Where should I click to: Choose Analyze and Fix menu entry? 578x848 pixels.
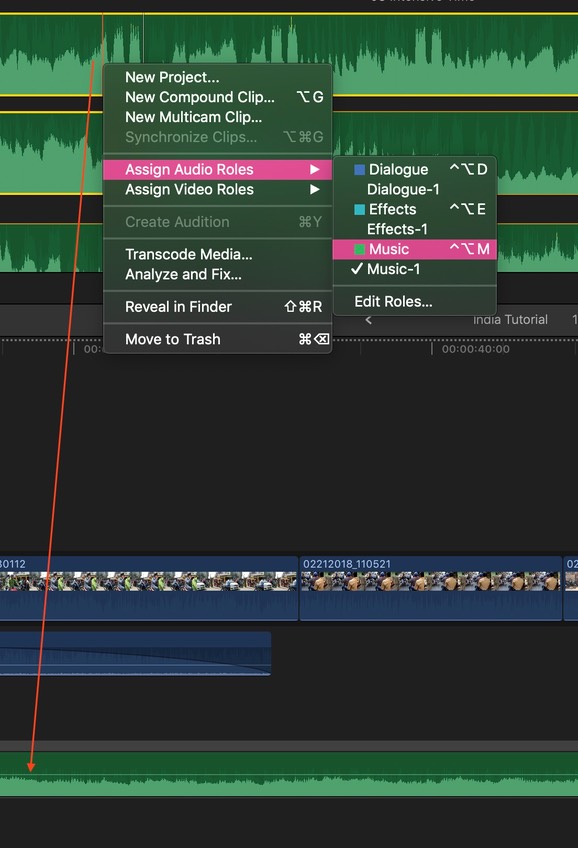pos(217,274)
